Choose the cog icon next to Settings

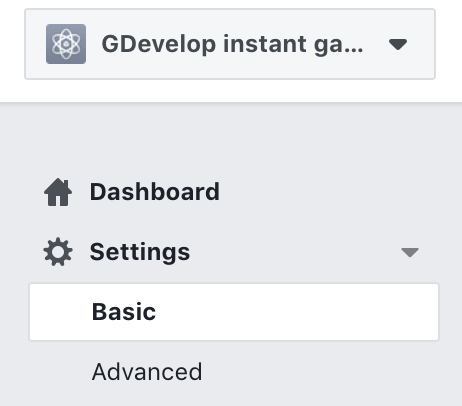[x=58, y=252]
